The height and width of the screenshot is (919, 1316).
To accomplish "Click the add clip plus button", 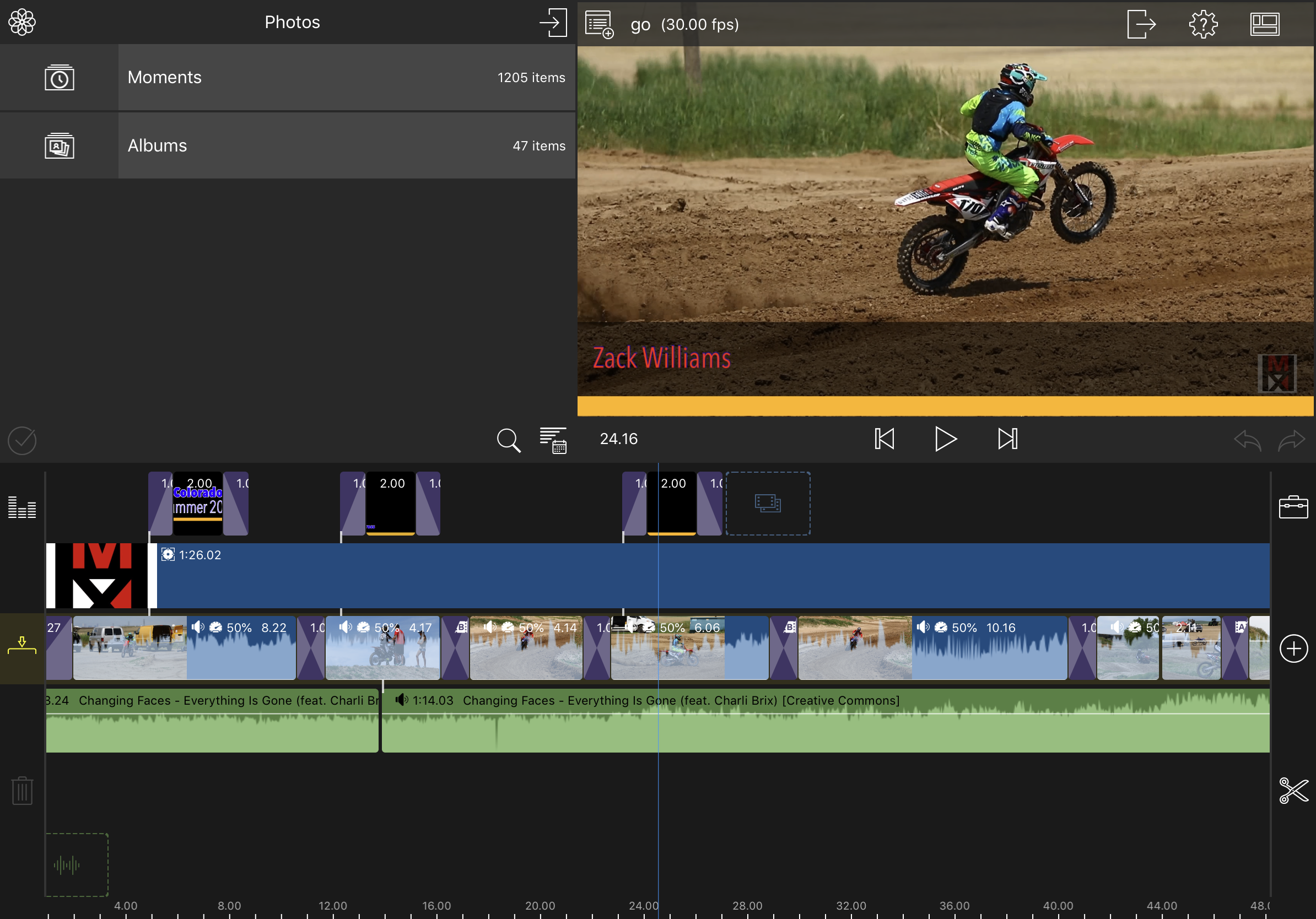I will tap(1293, 648).
